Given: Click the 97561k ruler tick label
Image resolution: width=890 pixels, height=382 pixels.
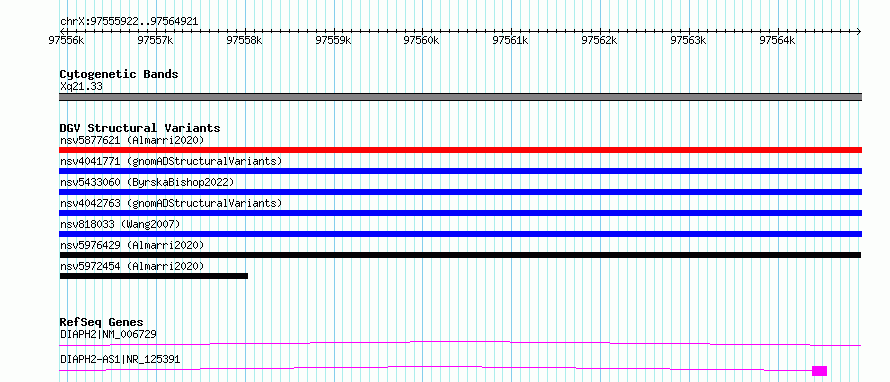Looking at the screenshot, I should [x=511, y=40].
